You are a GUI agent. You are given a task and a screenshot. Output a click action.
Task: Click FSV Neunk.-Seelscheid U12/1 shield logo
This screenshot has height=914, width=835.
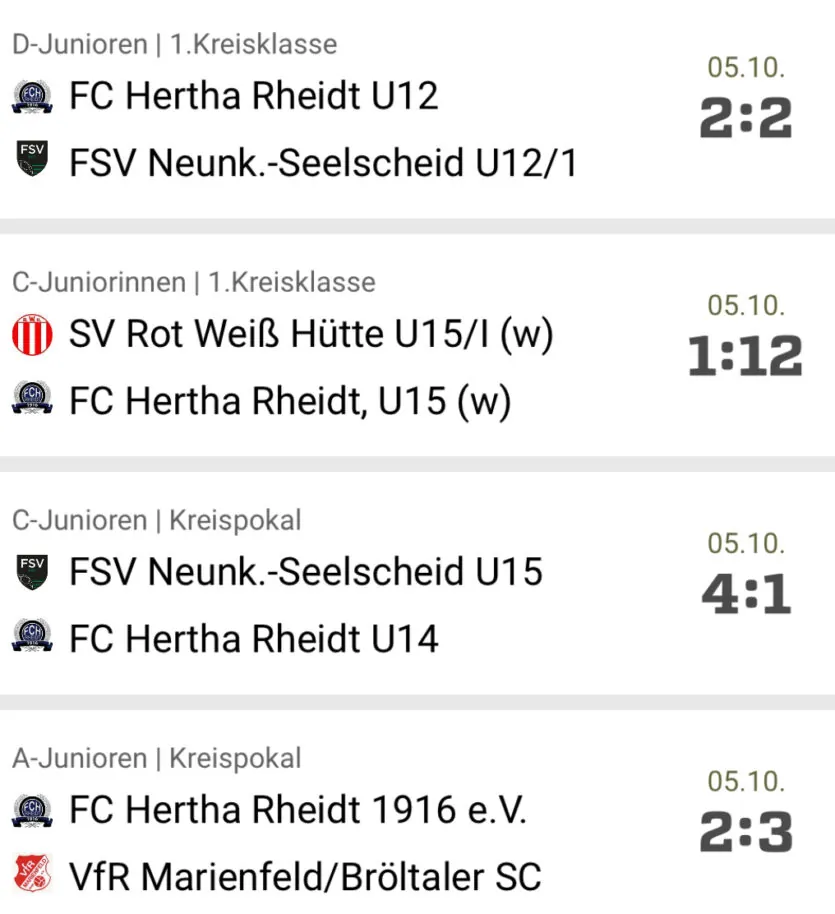(x=32, y=158)
